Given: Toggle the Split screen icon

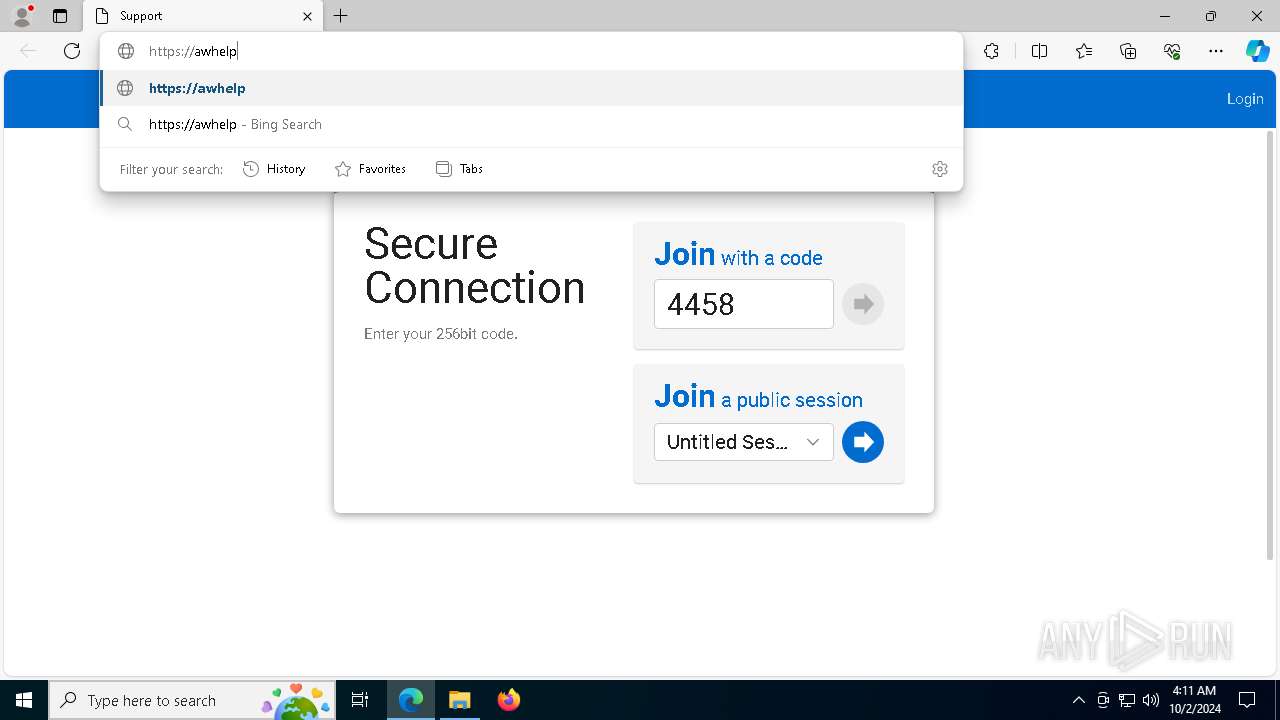Looking at the screenshot, I should 1039,51.
